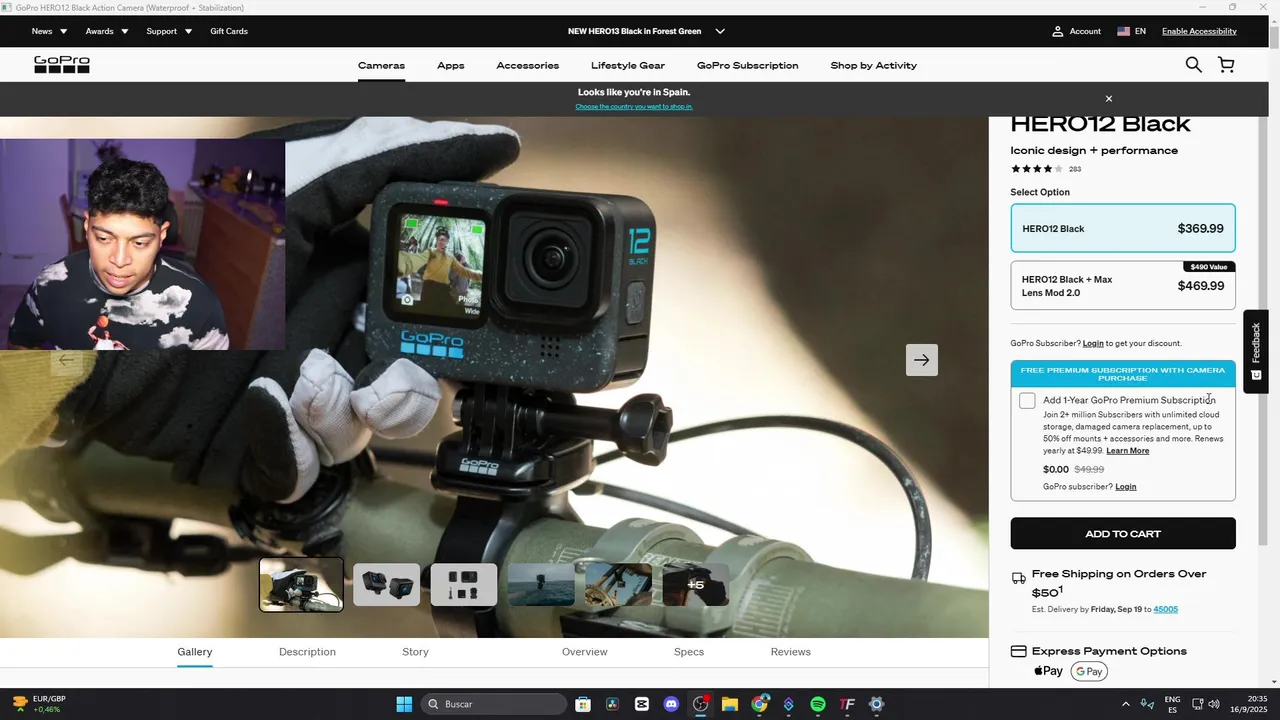Open the EUR/GBP taskbar widget

pos(38,704)
